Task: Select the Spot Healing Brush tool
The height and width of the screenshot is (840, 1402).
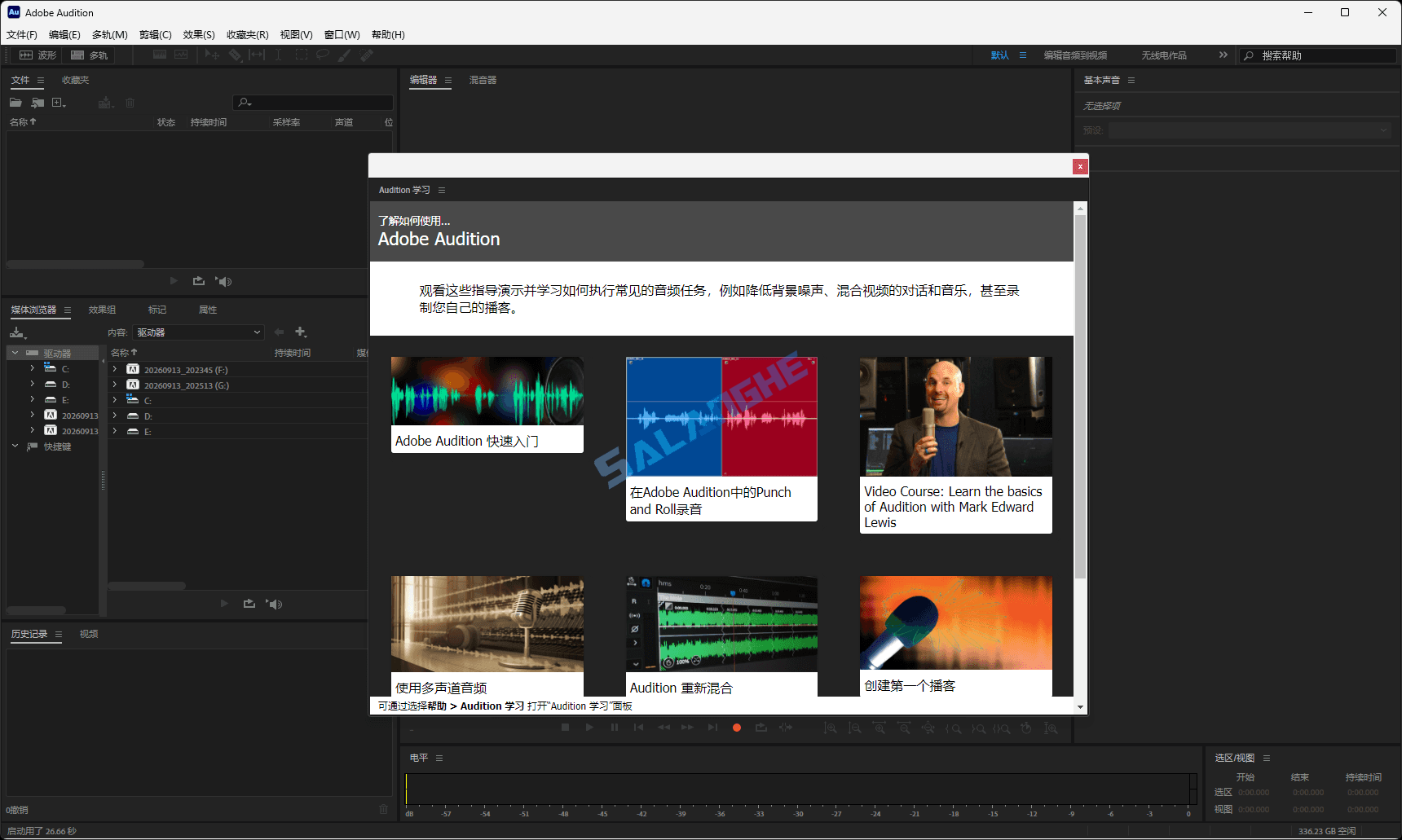Action: coord(367,55)
